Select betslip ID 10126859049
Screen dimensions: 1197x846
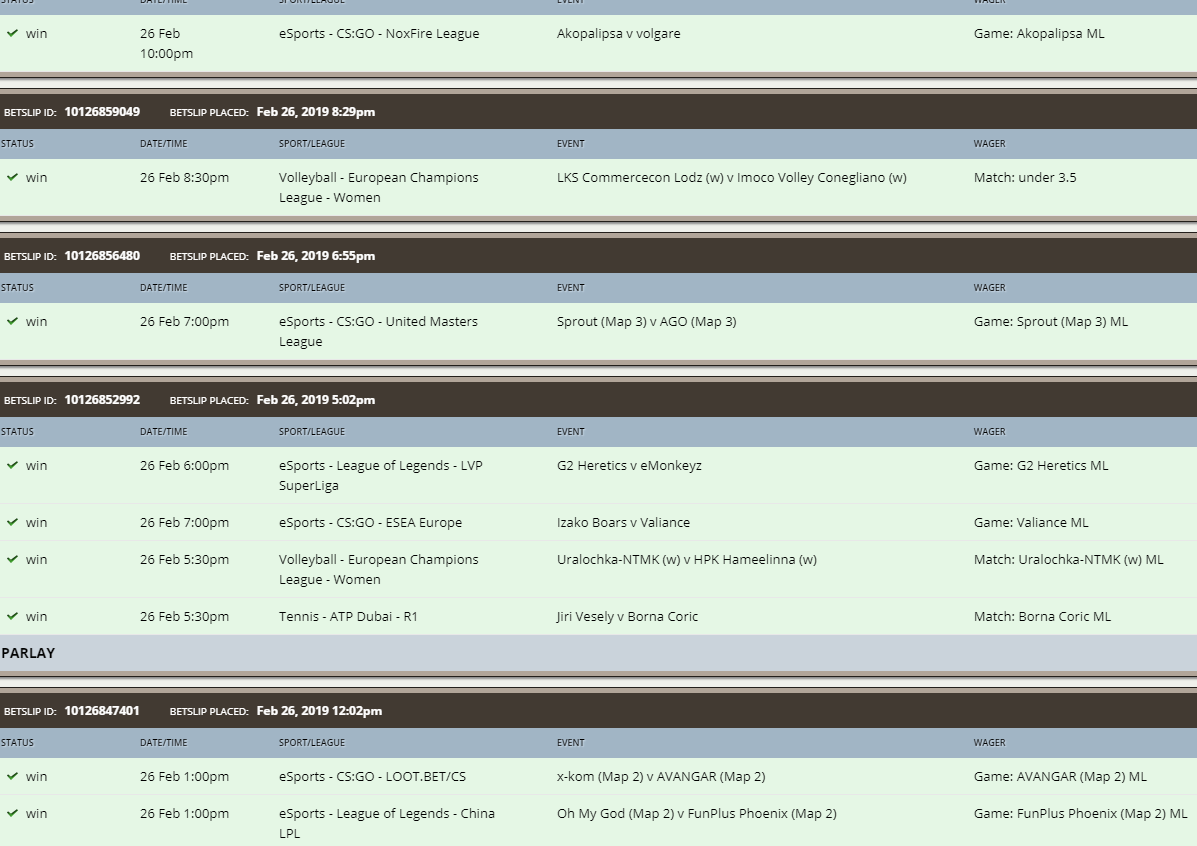click(x=102, y=111)
